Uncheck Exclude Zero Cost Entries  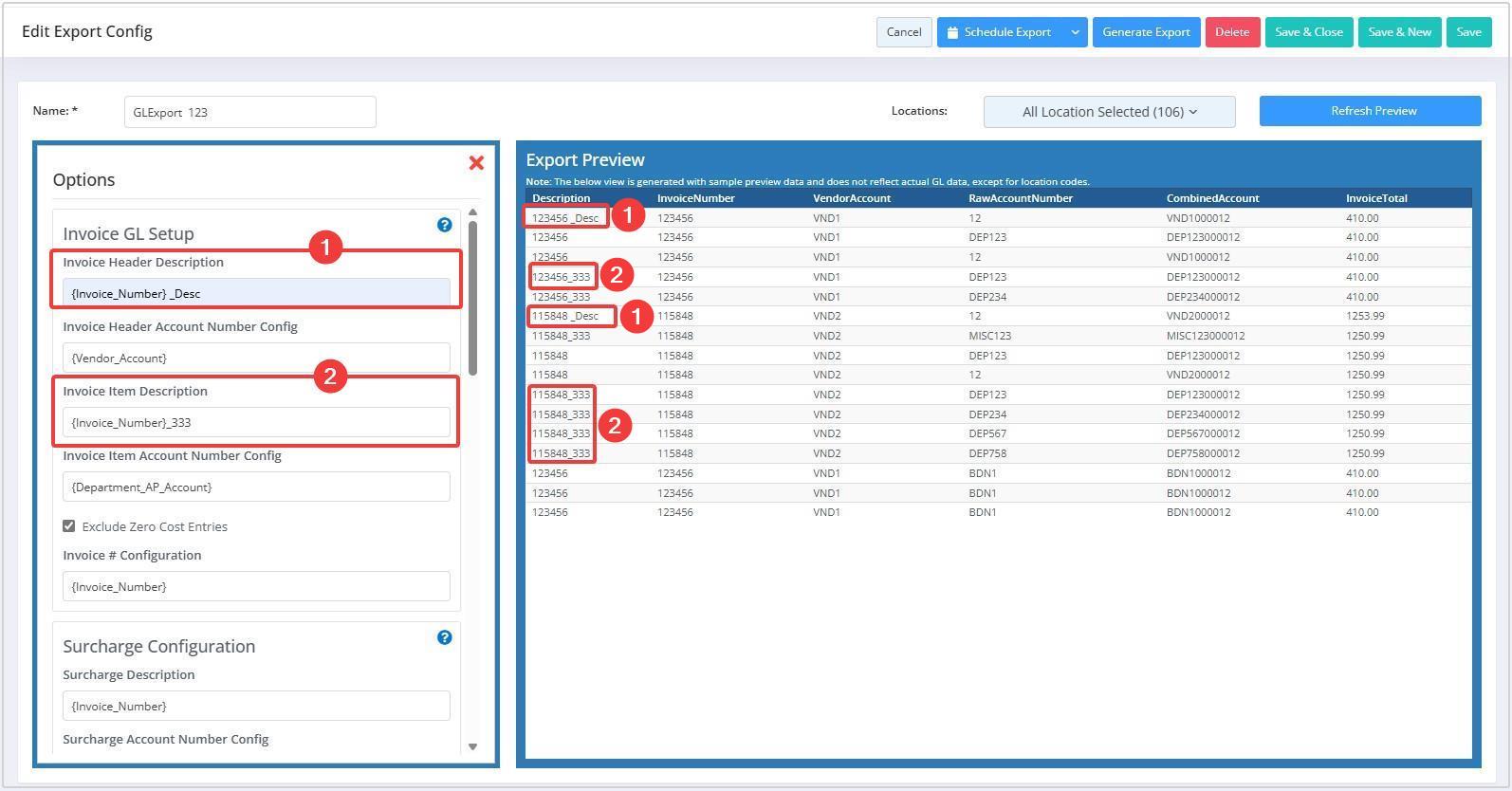[x=69, y=526]
